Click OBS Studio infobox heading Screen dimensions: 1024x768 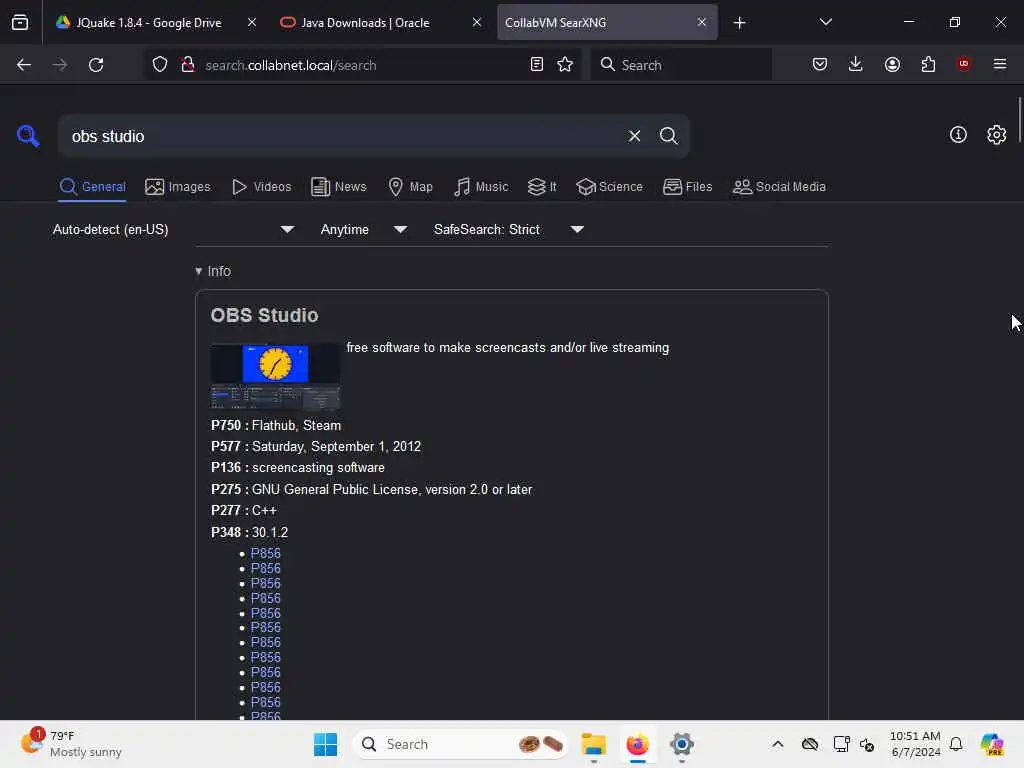tap(264, 315)
